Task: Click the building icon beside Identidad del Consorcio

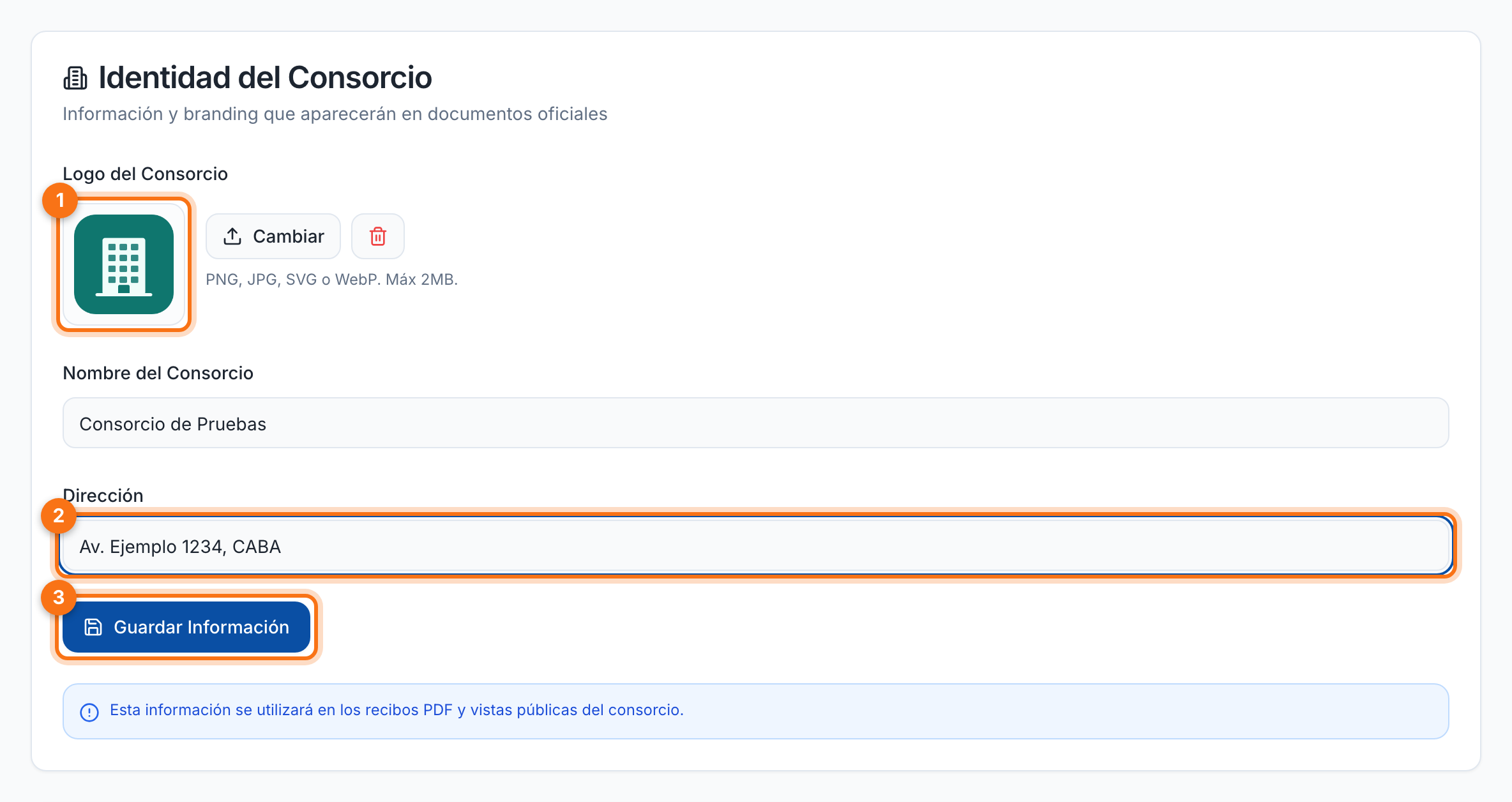Action: (x=75, y=78)
